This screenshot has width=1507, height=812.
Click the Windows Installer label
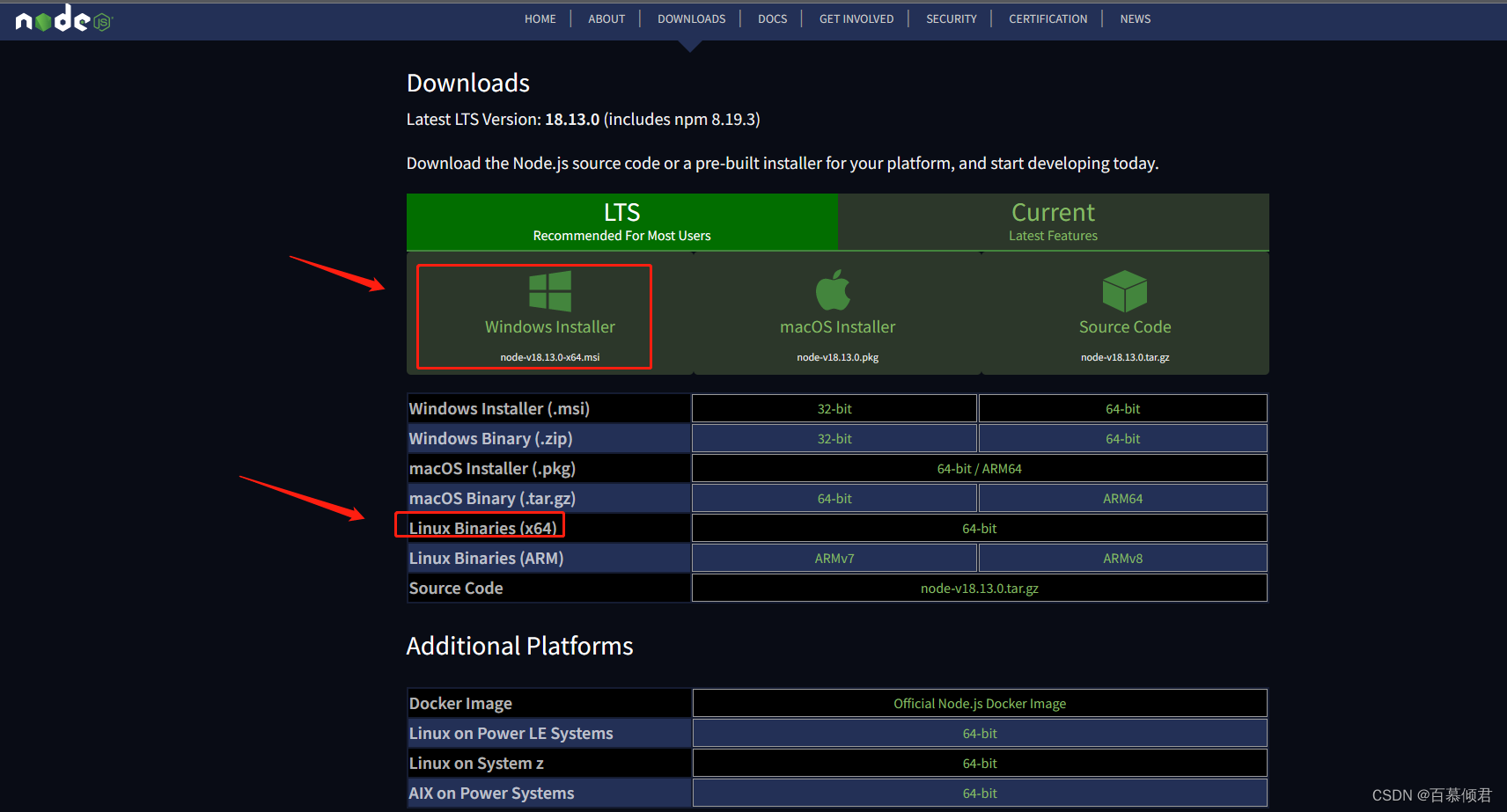[x=550, y=326]
